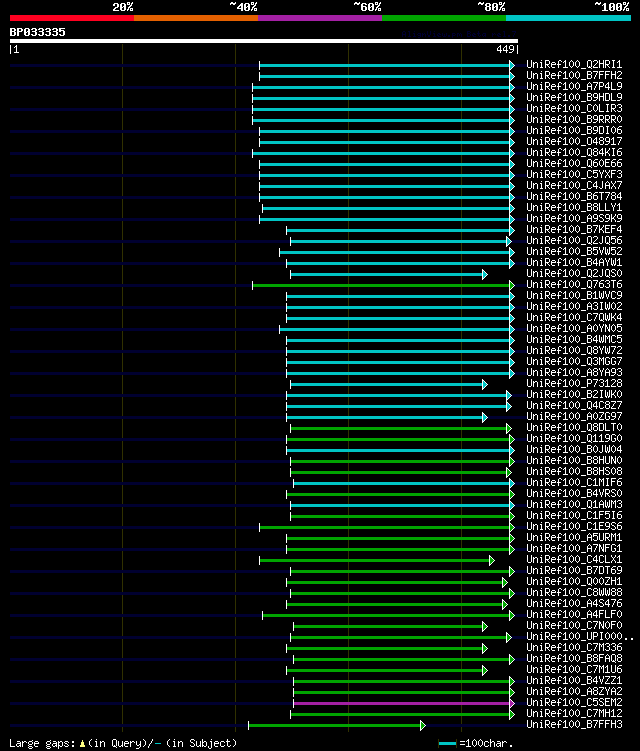The image size is (640, 751).
Task: Click the UniRef100_B7KEF4 label
Action: [x=574, y=229]
